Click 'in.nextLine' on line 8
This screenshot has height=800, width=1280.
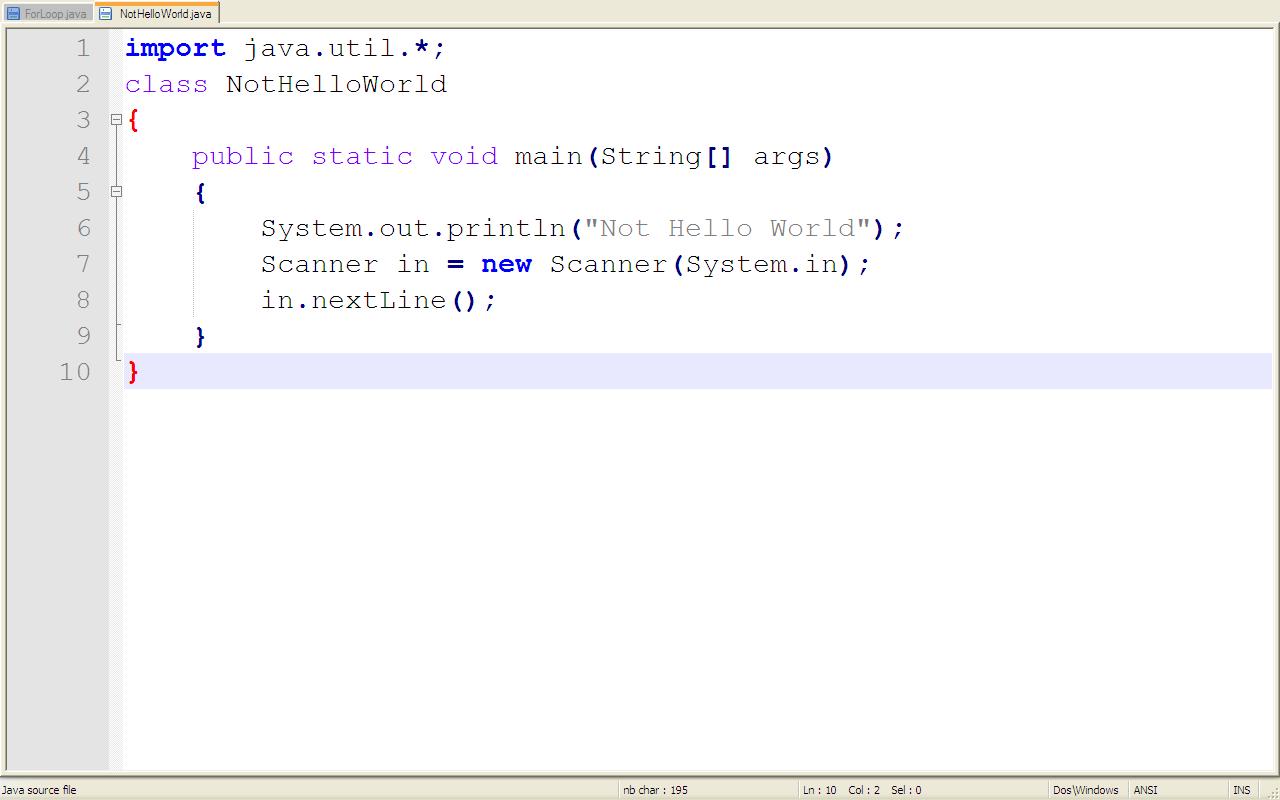point(353,300)
